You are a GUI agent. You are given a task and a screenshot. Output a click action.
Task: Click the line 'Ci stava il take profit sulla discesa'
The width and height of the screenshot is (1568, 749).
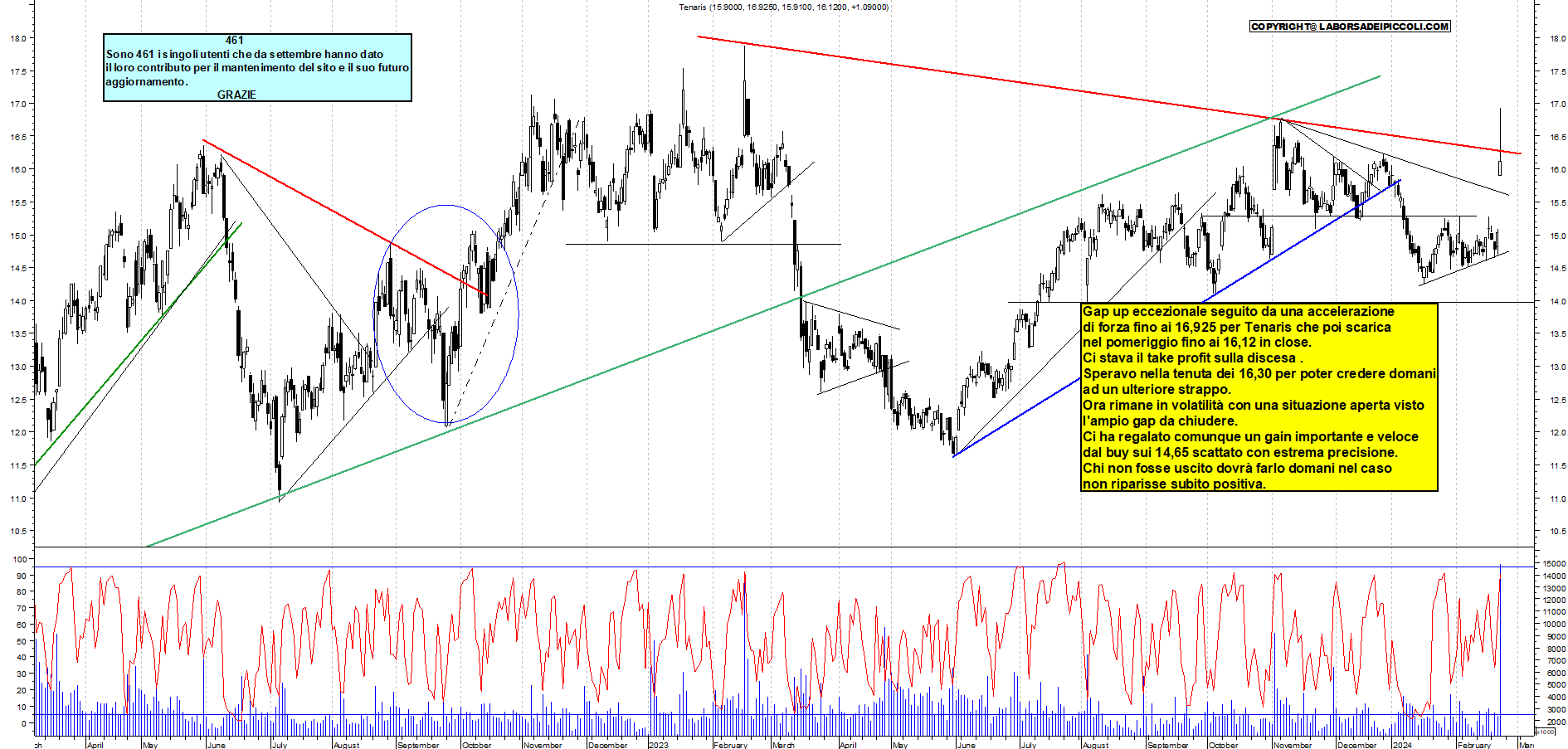[x=1193, y=357]
